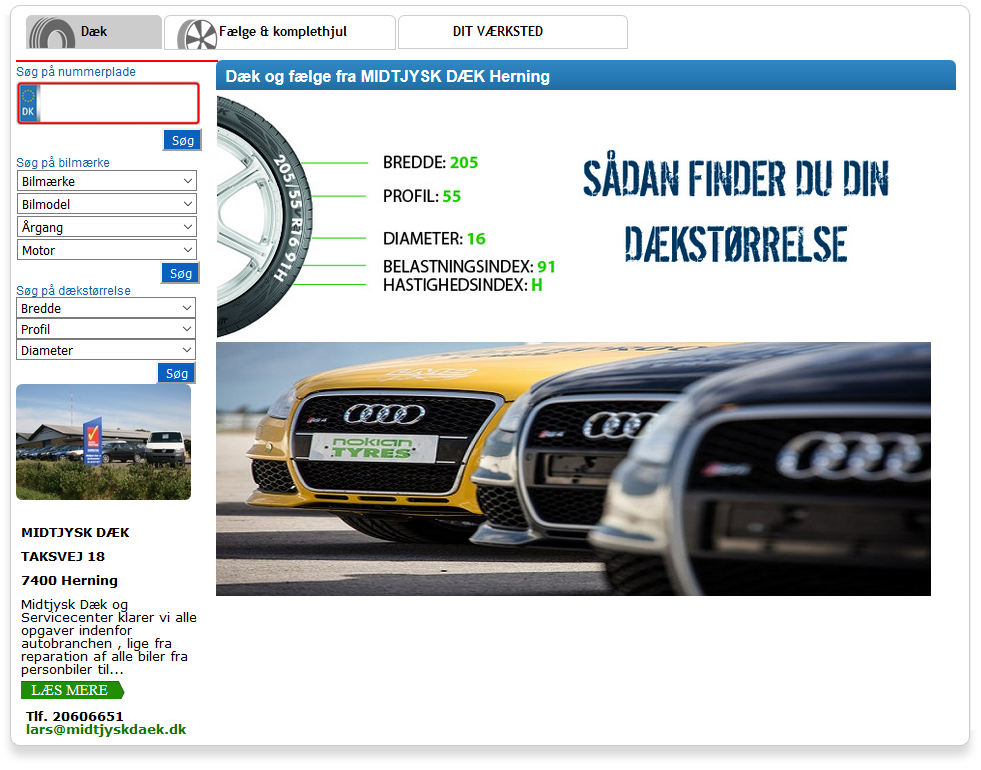Click the 'Søg på nummerplade' label
This screenshot has width=981, height=770.
point(76,72)
